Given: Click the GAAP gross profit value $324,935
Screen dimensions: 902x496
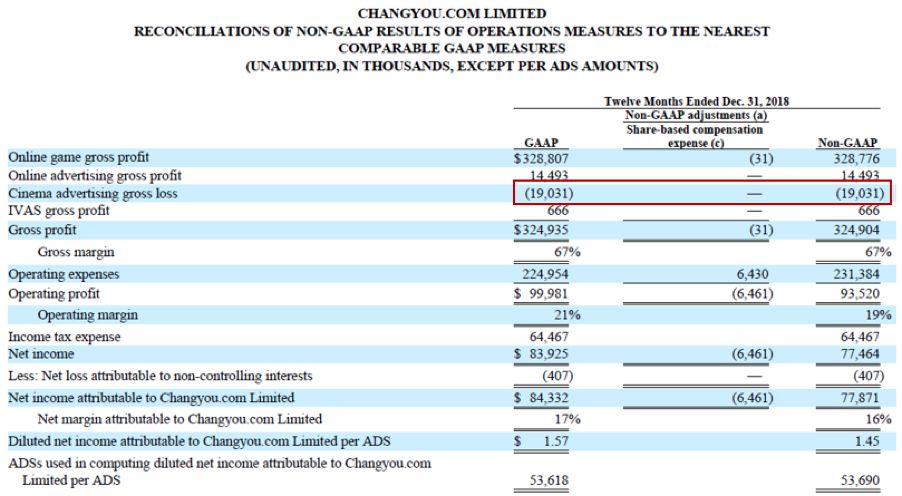Looking at the screenshot, I should (x=543, y=230).
